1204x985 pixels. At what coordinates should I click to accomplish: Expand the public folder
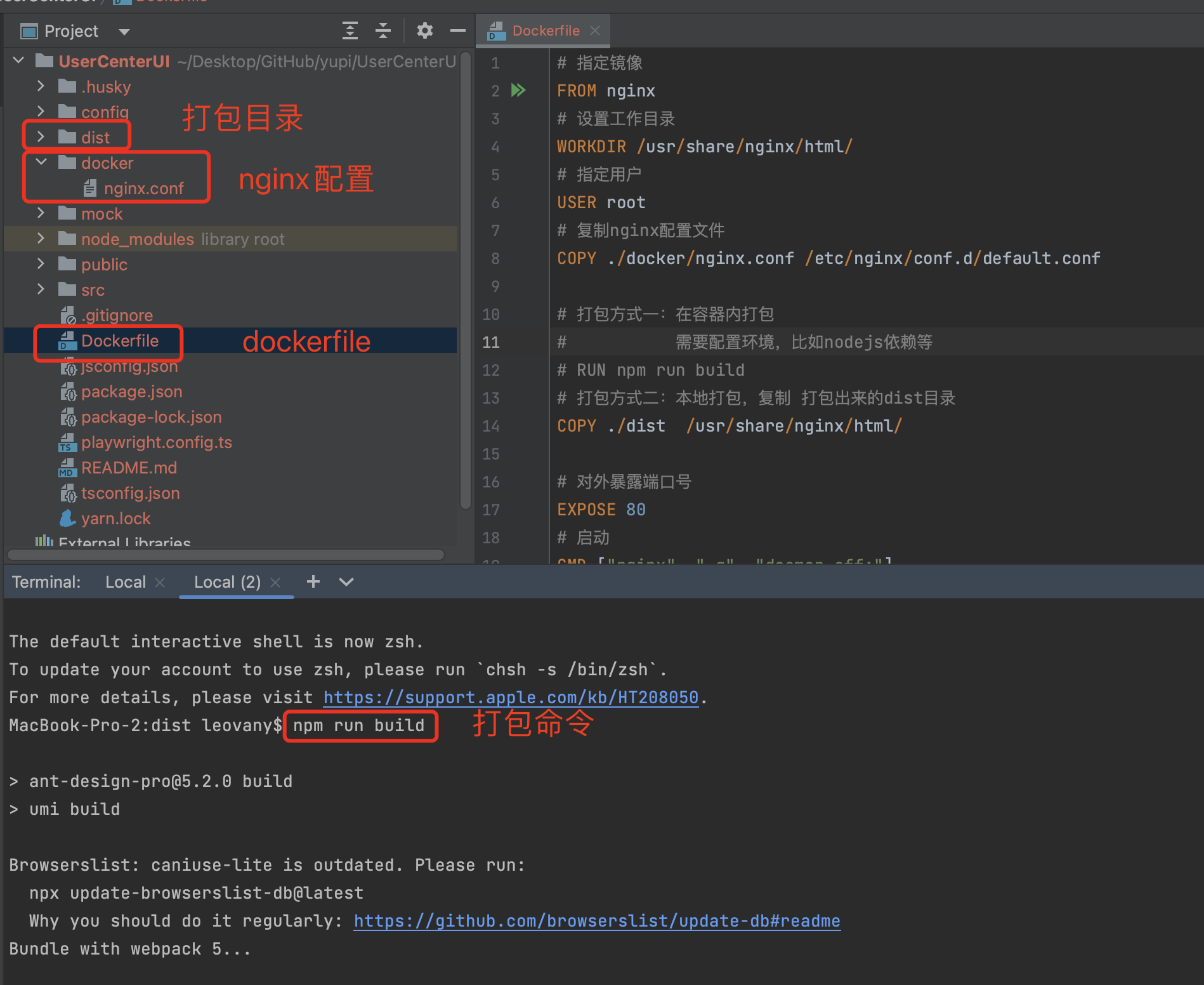pos(41,264)
